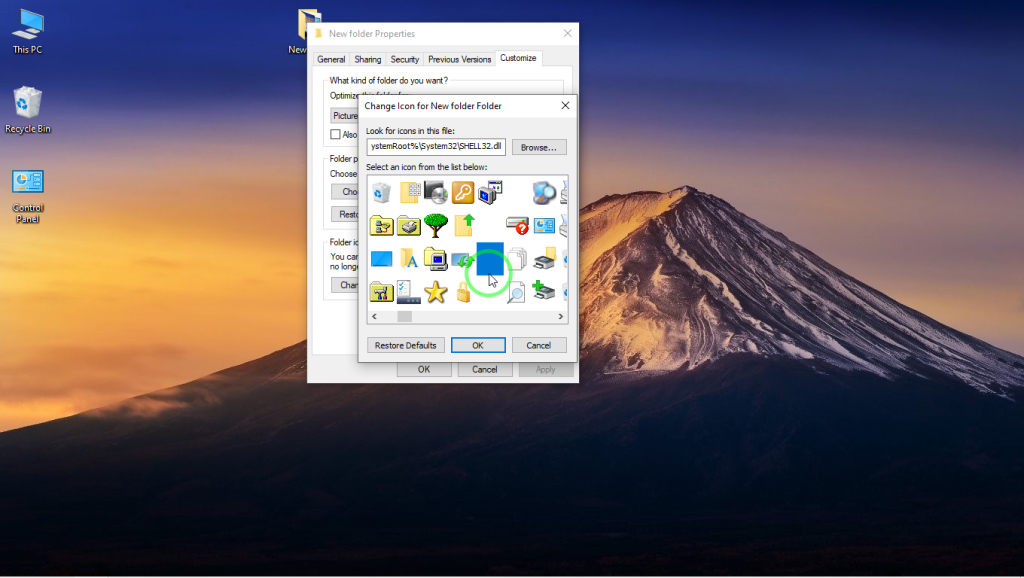
Task: Click the icon list left scroll arrow
Action: [374, 316]
